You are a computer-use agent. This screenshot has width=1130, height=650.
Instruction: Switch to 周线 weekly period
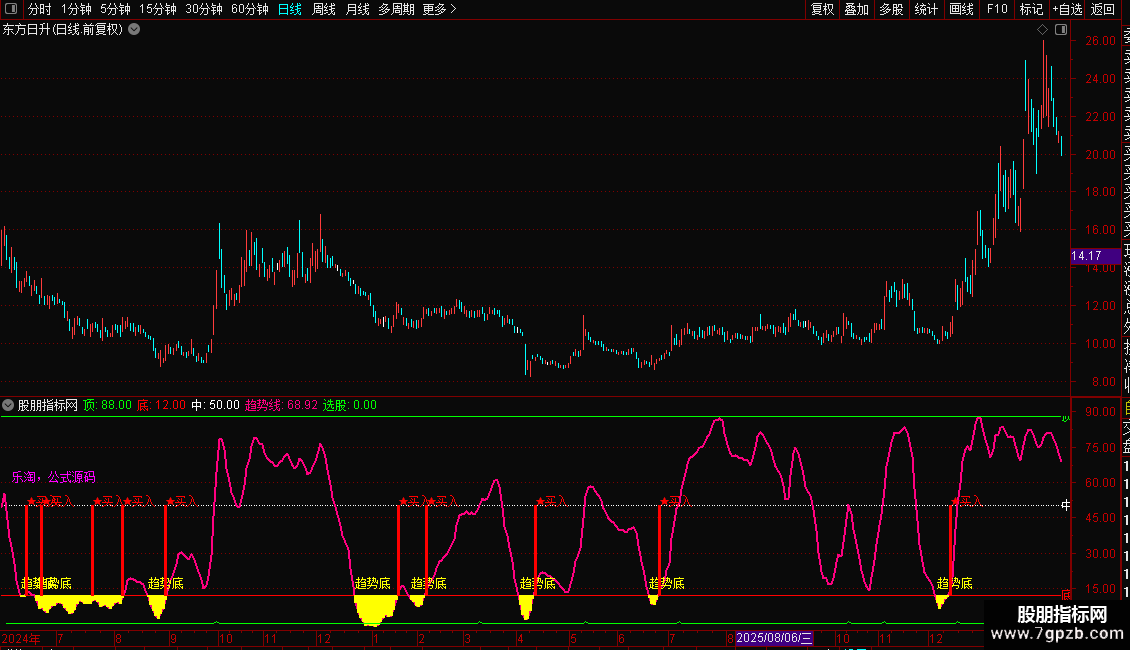324,9
